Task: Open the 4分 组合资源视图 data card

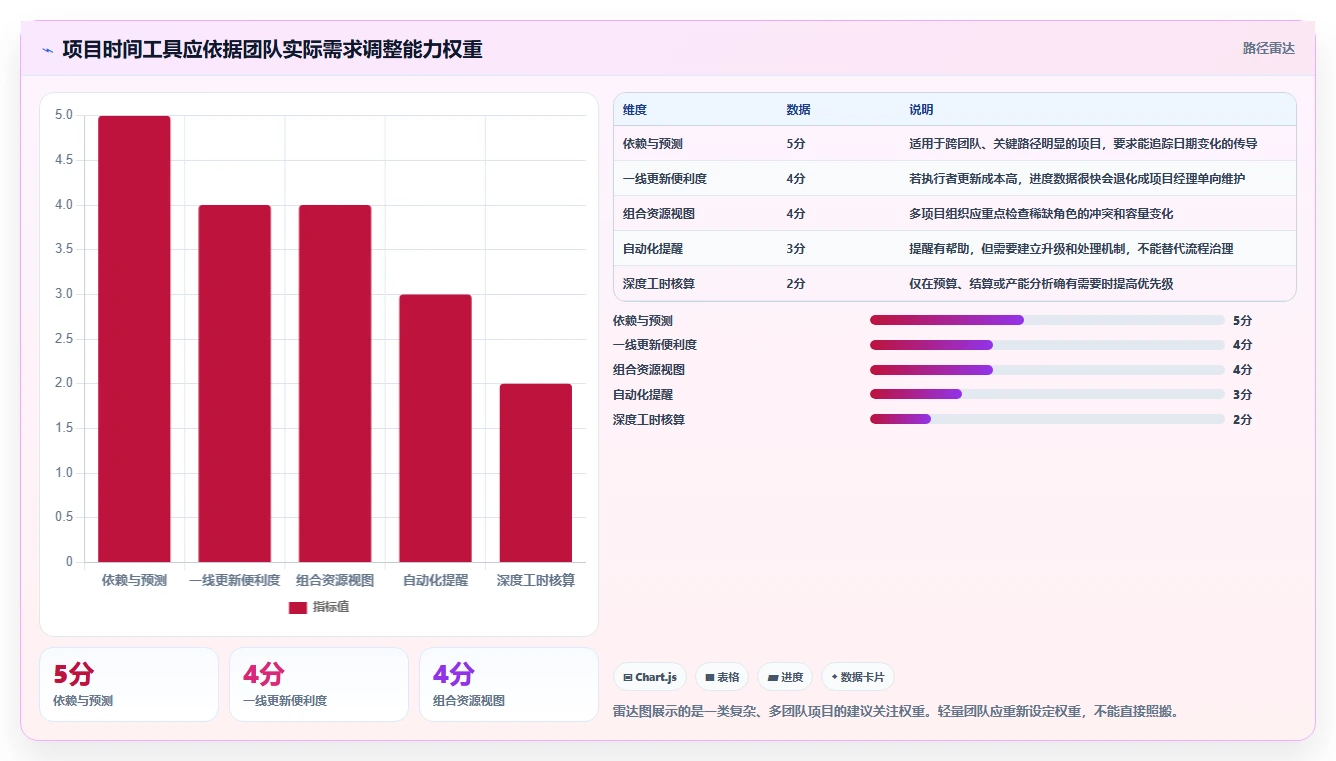Action: [509, 684]
